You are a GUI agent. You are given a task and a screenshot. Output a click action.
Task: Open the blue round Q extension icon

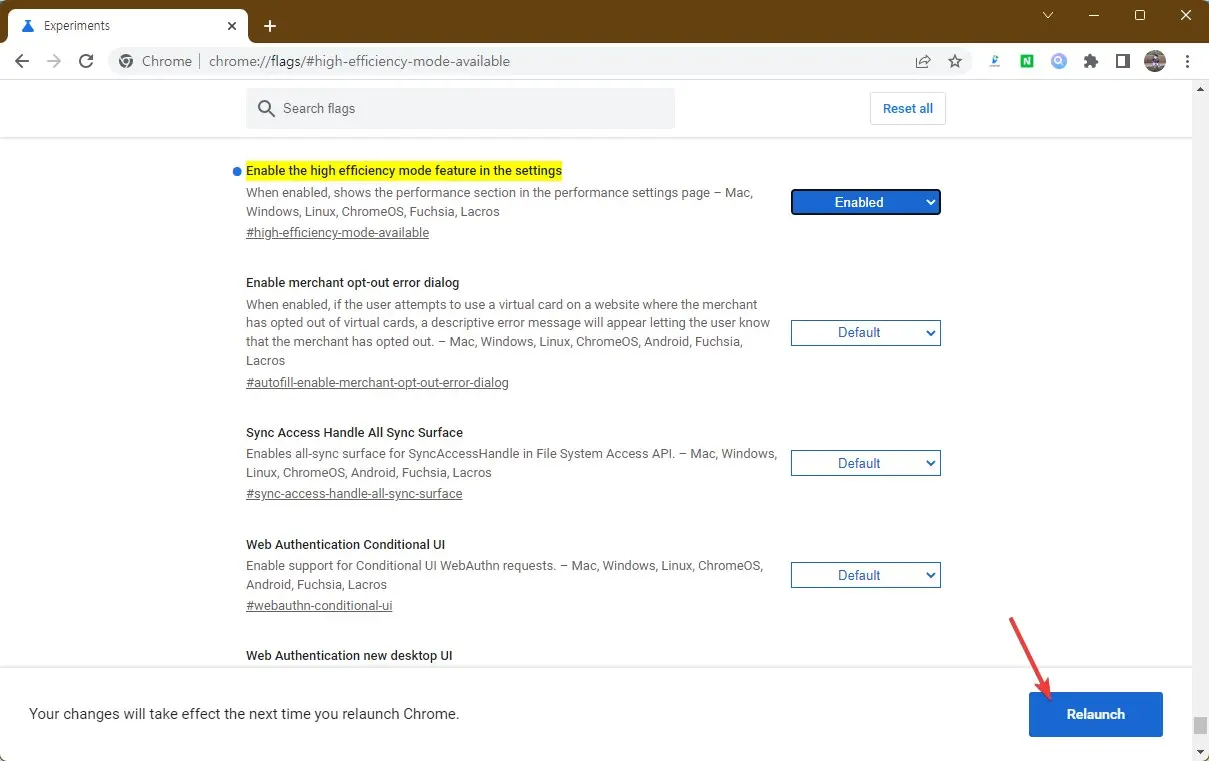point(1059,61)
